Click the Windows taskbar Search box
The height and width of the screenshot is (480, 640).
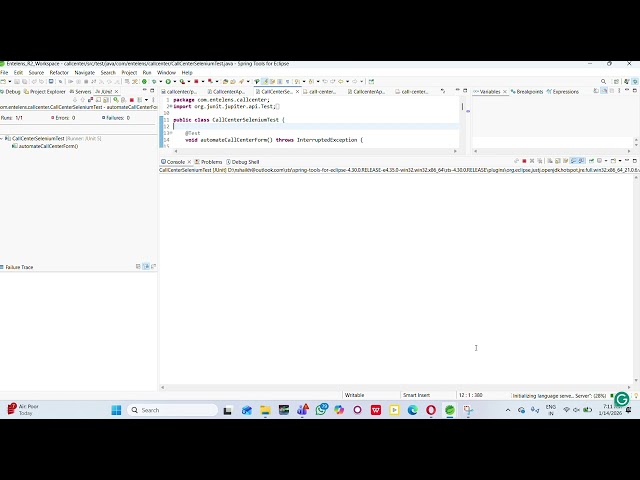pos(175,410)
